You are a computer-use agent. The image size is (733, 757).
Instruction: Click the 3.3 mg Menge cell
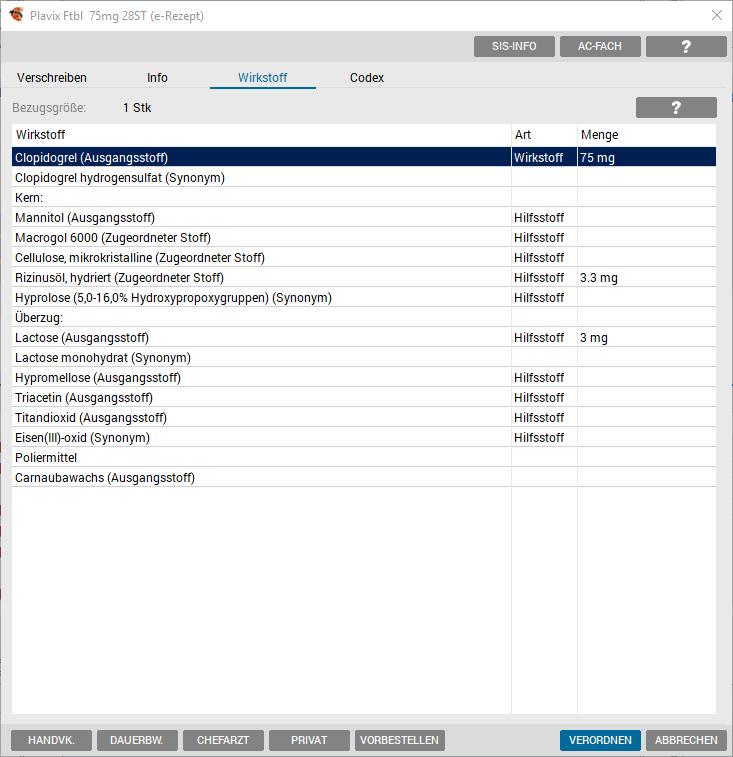pyautogui.click(x=647, y=278)
